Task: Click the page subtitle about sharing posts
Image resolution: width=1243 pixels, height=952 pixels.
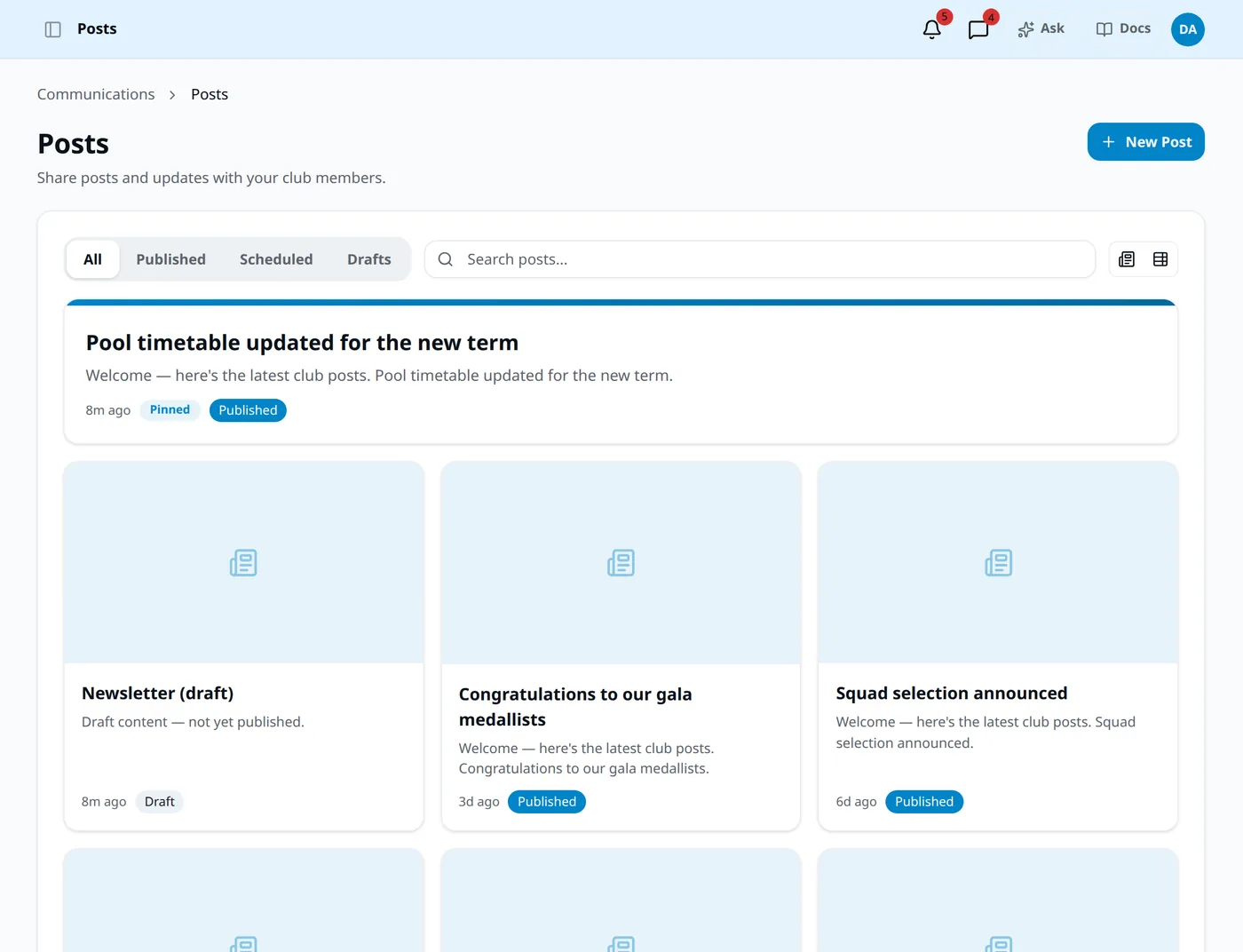Action: 211,178
